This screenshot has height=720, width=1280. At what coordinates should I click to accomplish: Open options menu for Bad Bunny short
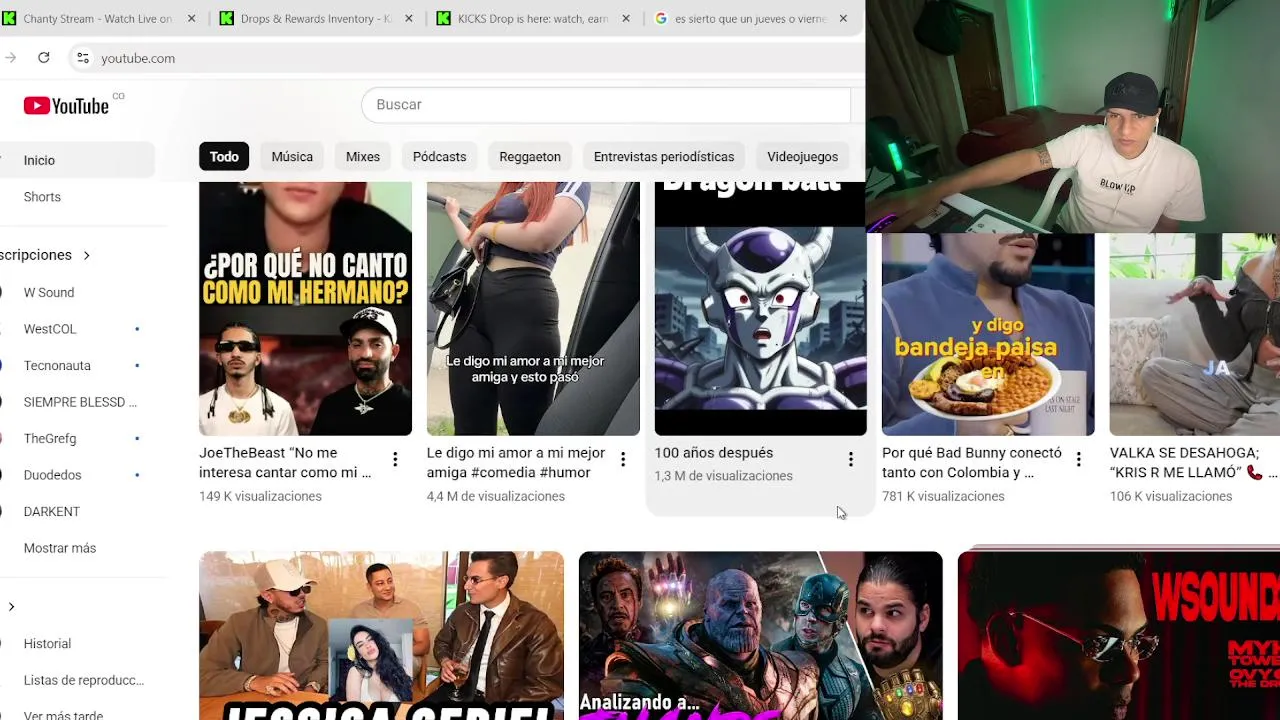click(x=1078, y=460)
